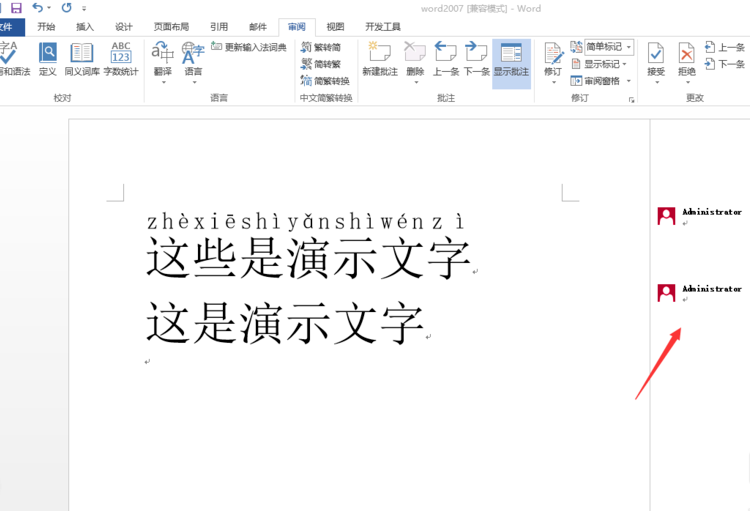Click the Reject (拒绝) change icon
This screenshot has width=750, height=511.
click(x=686, y=53)
